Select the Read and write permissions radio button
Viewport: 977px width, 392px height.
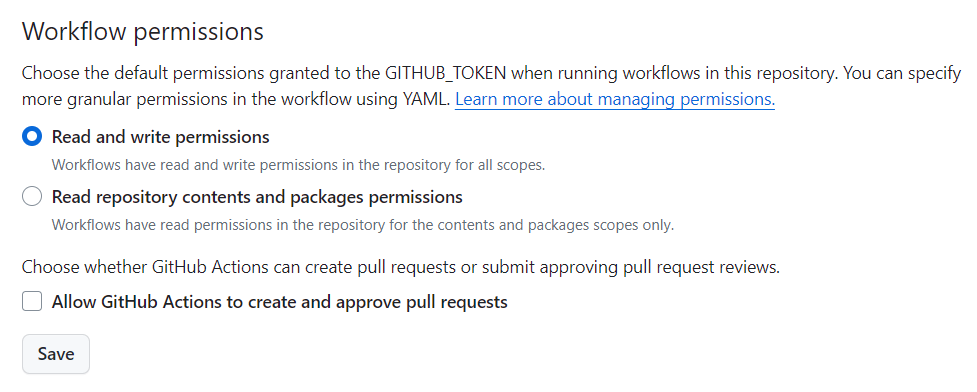click(32, 136)
